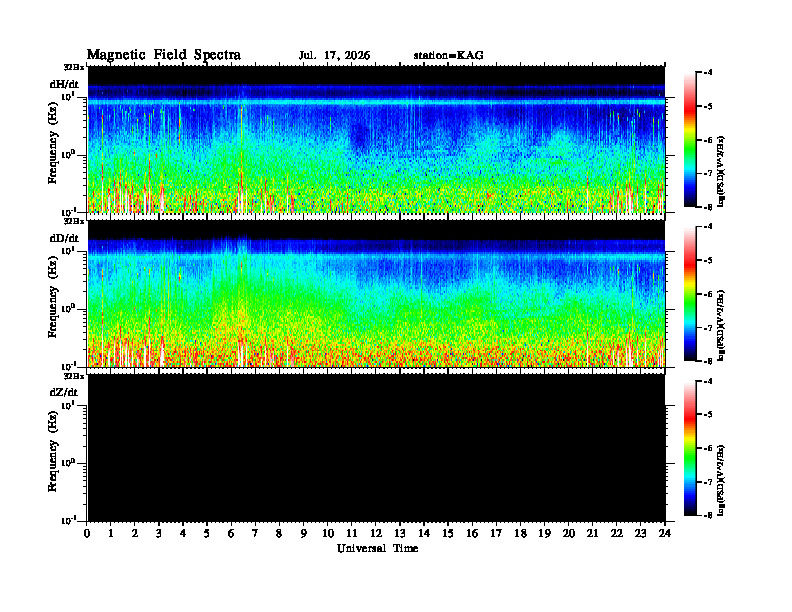Click the dD/dt panel color scale bar
The height and width of the screenshot is (612, 792).
[x=690, y=294]
